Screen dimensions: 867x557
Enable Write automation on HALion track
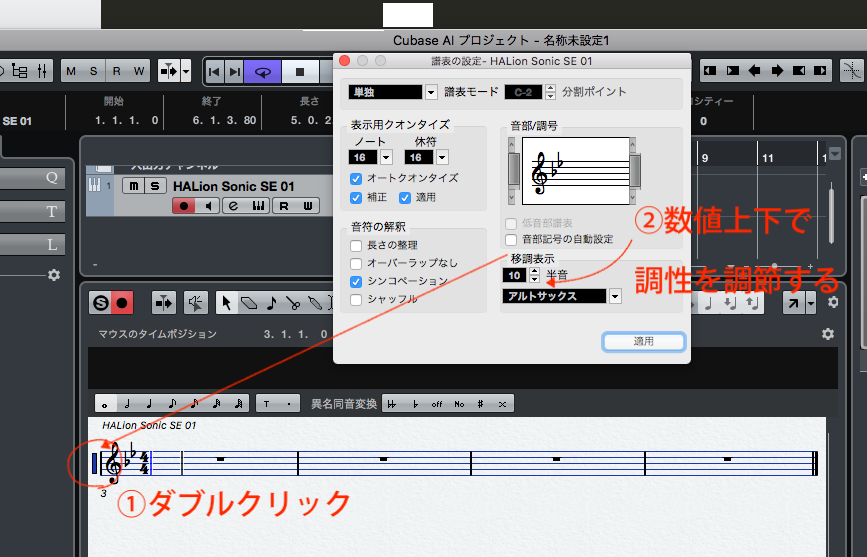pos(308,206)
